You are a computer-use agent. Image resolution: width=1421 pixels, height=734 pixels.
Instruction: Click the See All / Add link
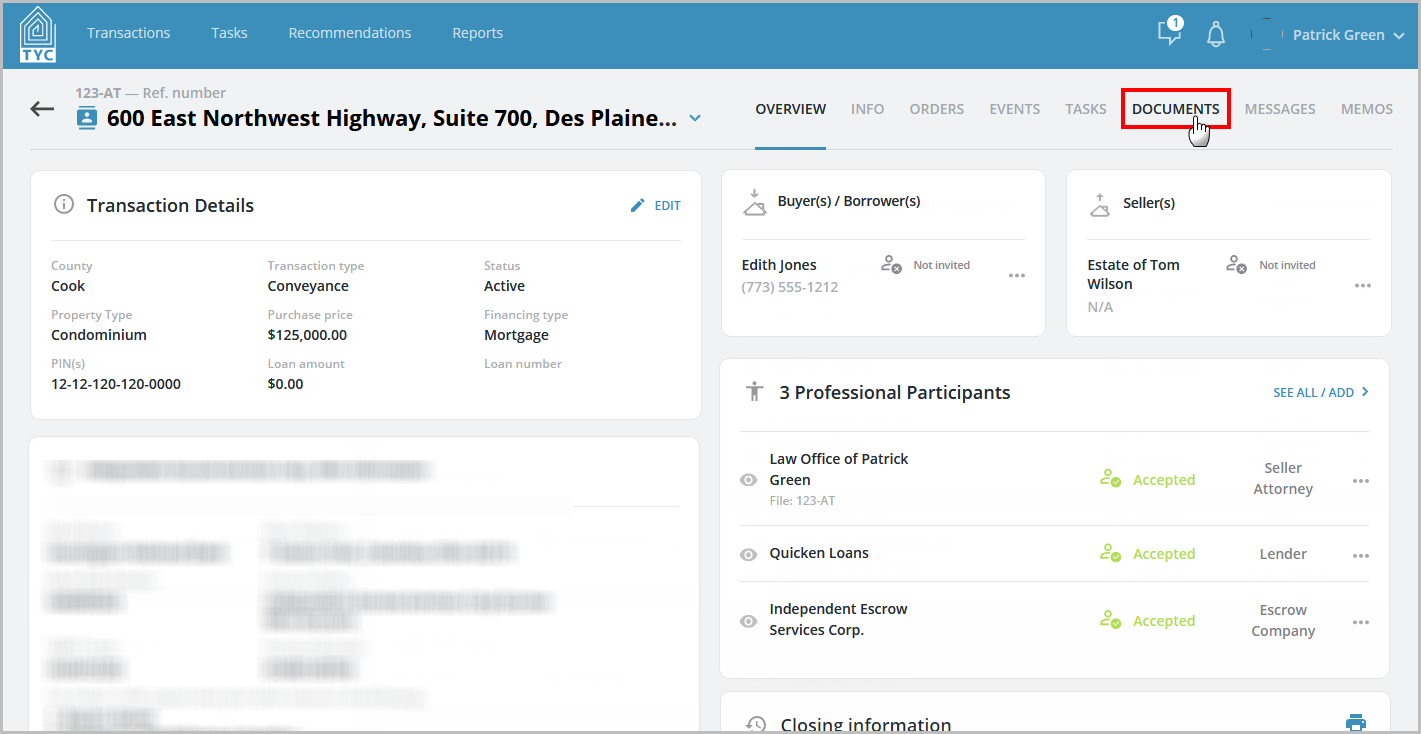[x=1321, y=393]
